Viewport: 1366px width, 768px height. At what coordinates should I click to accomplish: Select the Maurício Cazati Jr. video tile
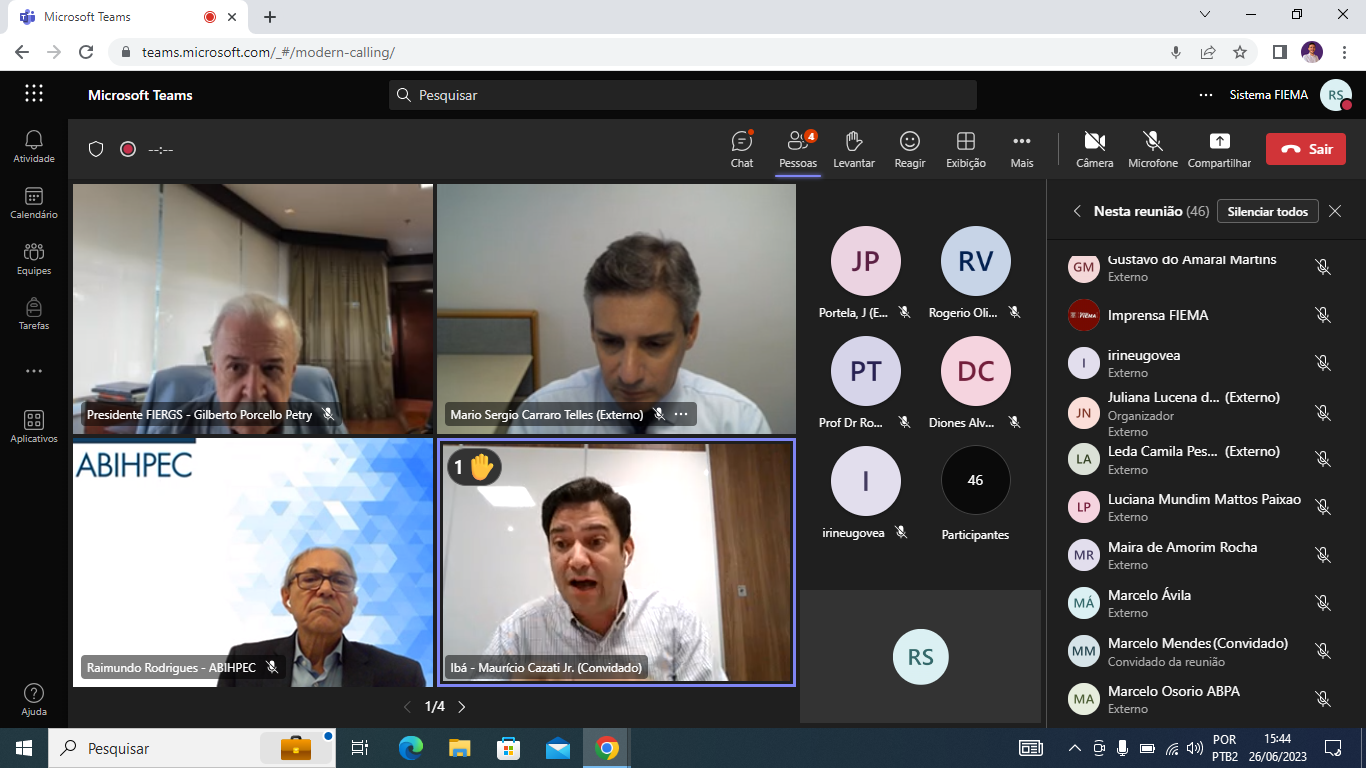[617, 562]
